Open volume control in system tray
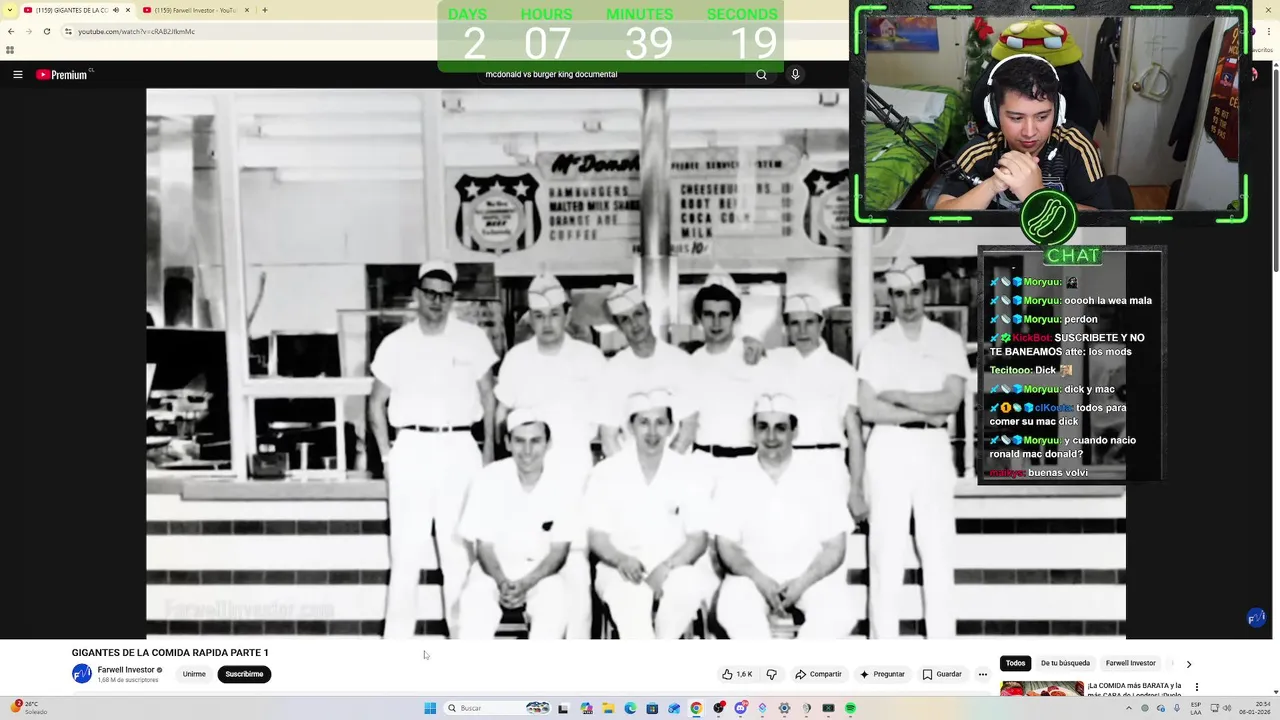1280x720 pixels. 1227,708
